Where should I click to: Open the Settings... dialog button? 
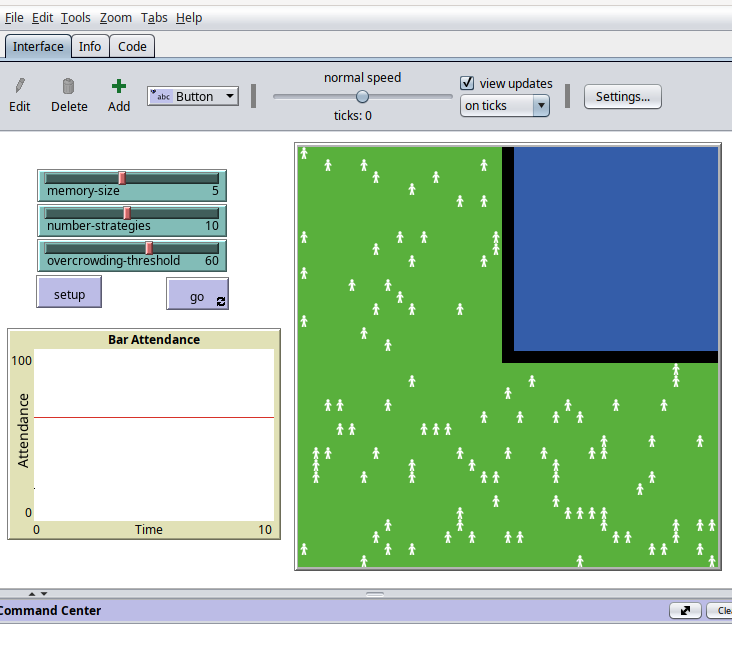tap(622, 96)
